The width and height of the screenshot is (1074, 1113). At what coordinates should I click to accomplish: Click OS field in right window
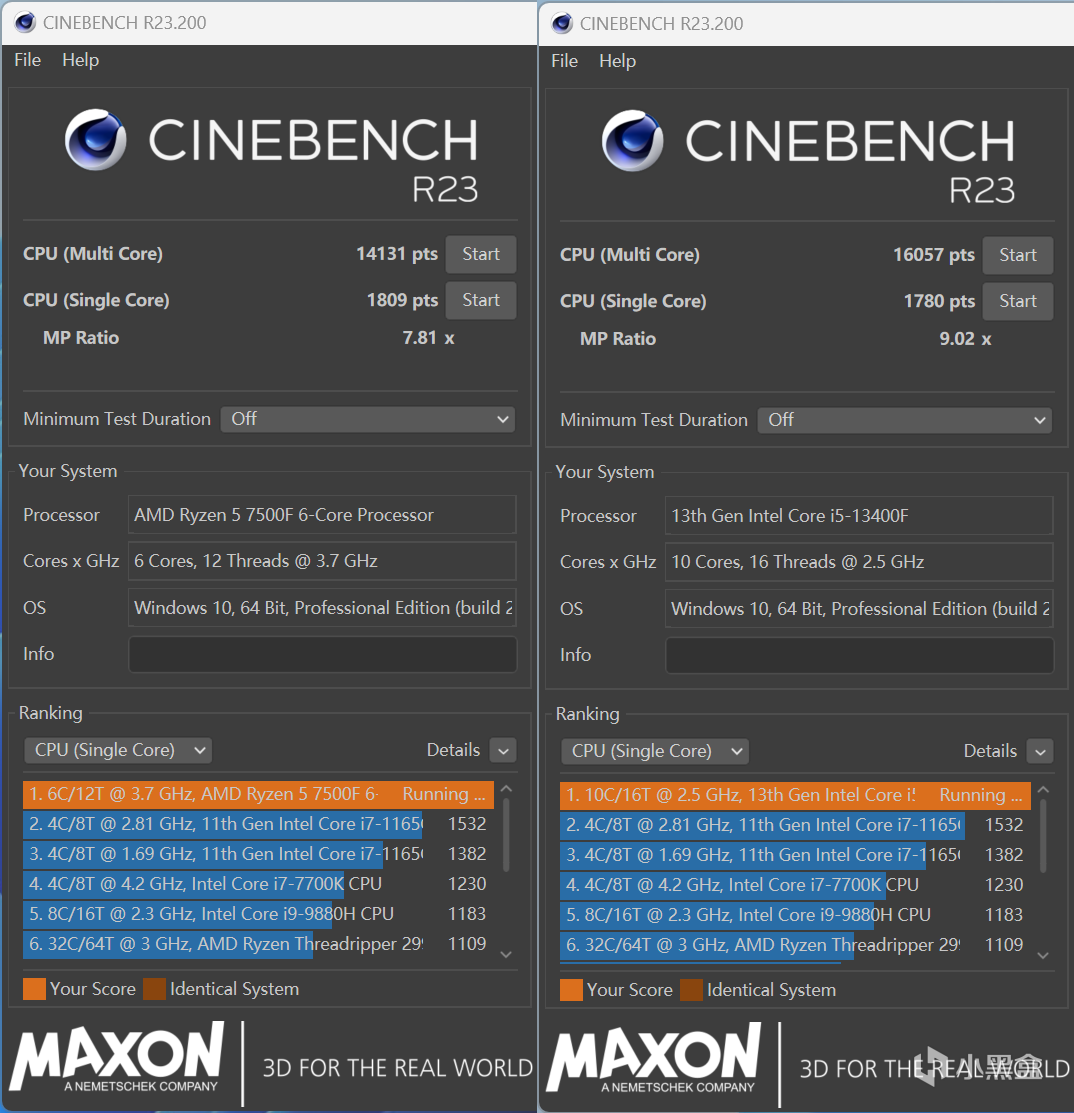click(859, 608)
